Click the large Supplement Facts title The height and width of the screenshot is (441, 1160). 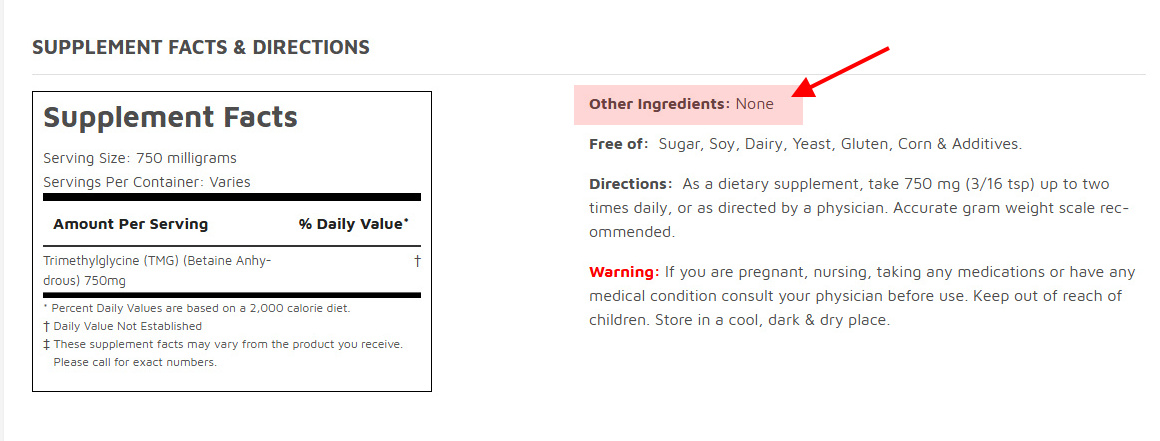point(170,117)
